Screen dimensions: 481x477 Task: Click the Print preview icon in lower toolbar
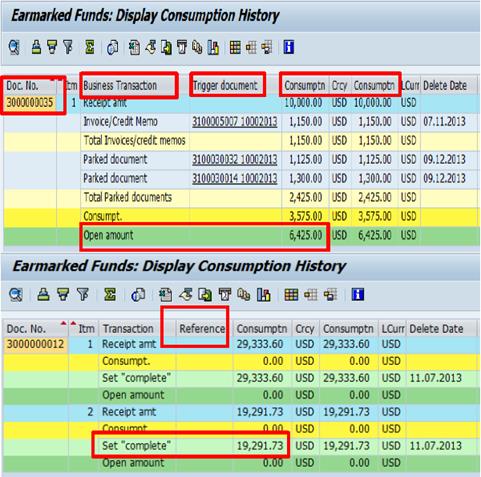pos(138,295)
